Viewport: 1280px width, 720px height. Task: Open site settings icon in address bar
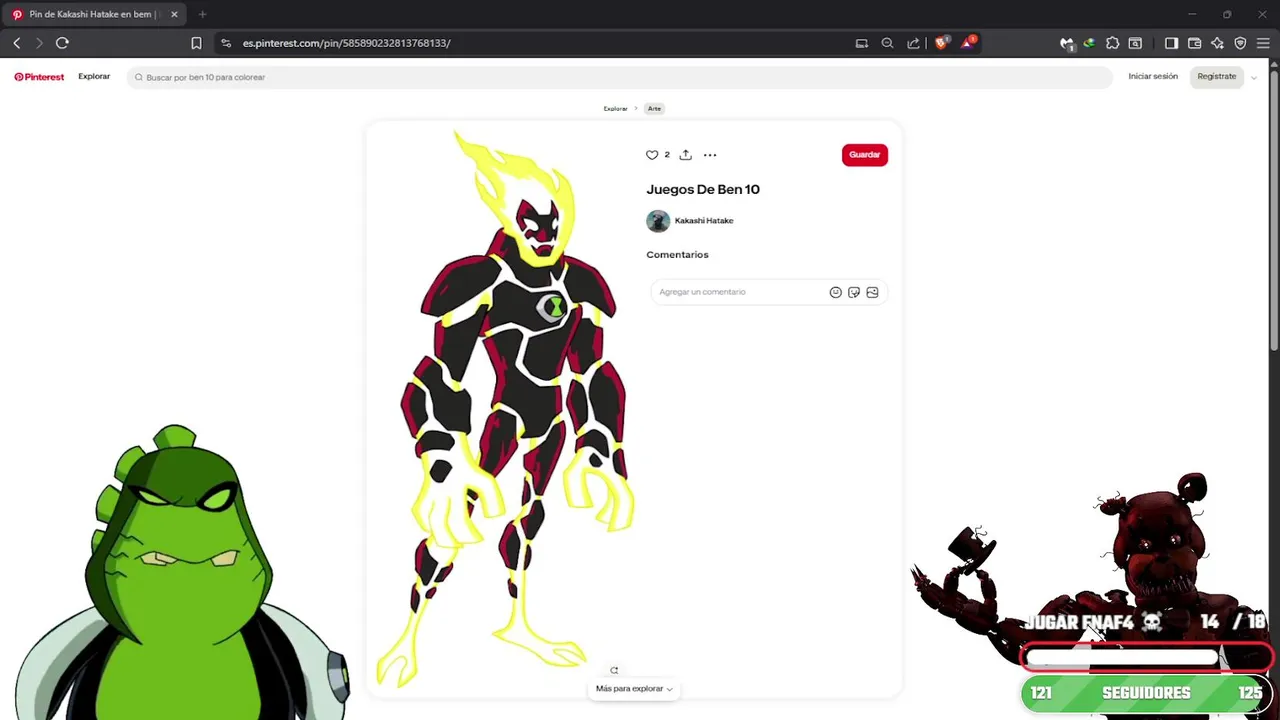click(x=225, y=43)
